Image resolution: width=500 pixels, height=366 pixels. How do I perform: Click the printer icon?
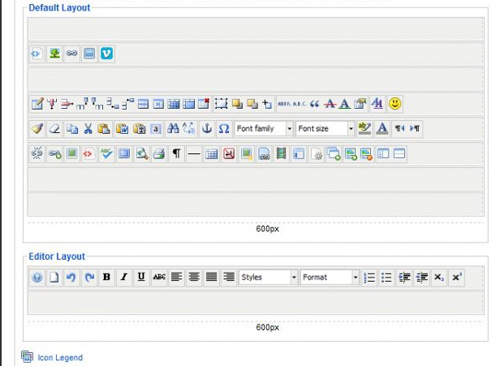click(x=159, y=154)
